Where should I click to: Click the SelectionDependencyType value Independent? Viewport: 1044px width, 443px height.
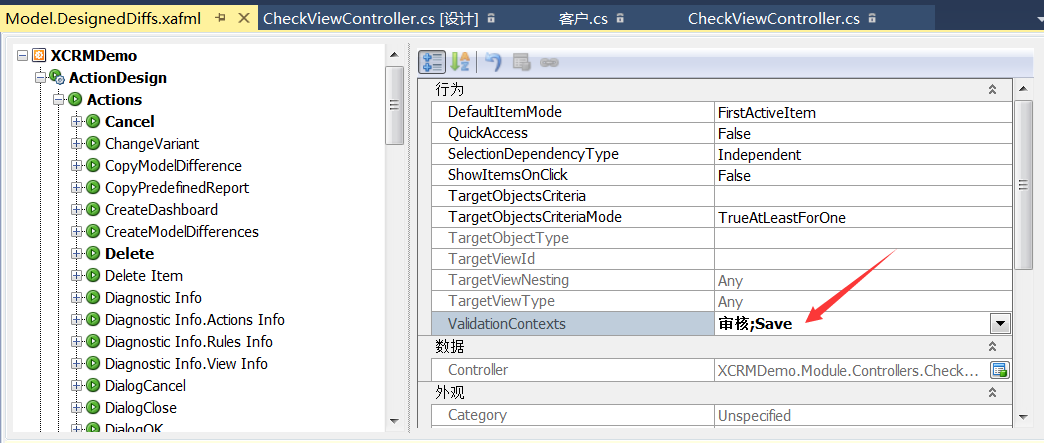[x=863, y=155]
